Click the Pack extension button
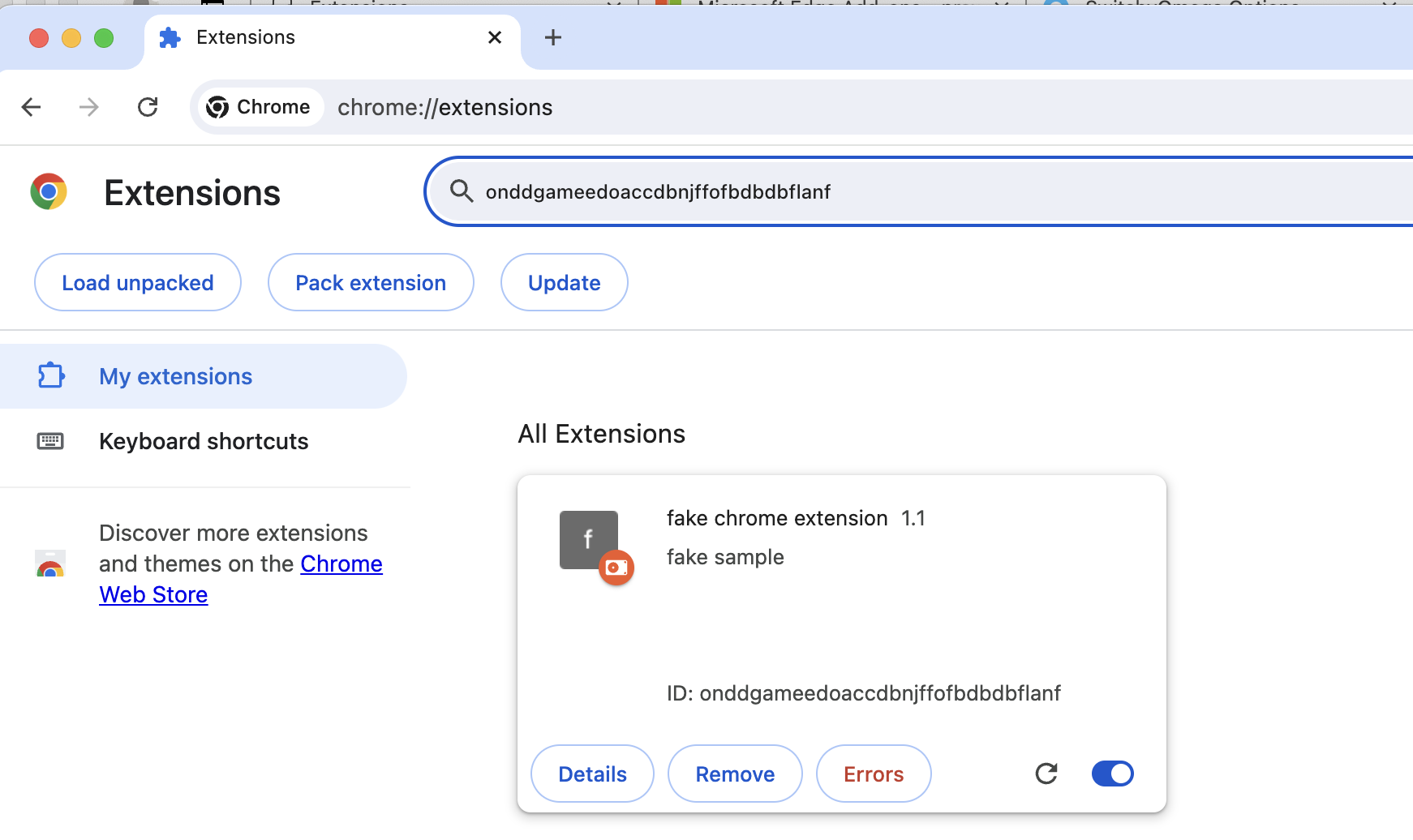The width and height of the screenshot is (1413, 840). click(x=371, y=282)
